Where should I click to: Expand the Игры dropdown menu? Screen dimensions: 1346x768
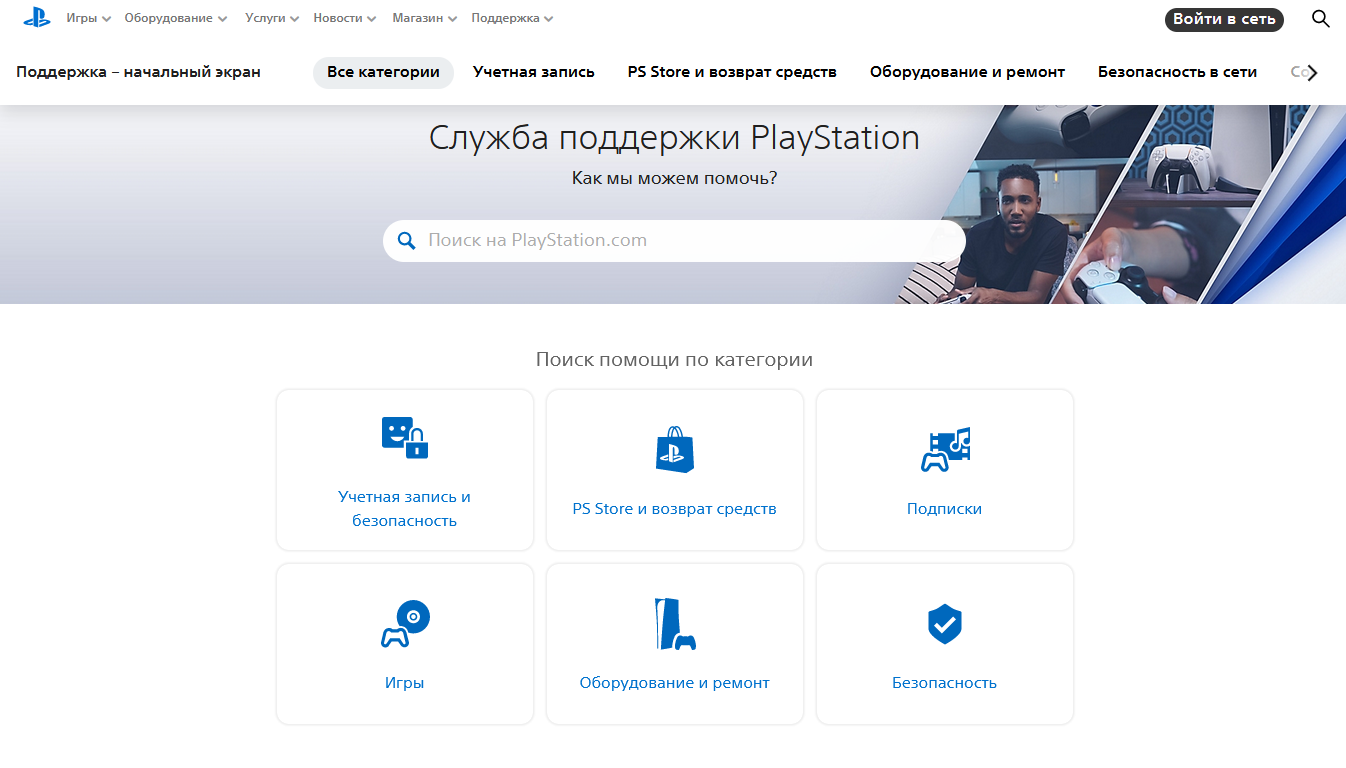(x=89, y=18)
